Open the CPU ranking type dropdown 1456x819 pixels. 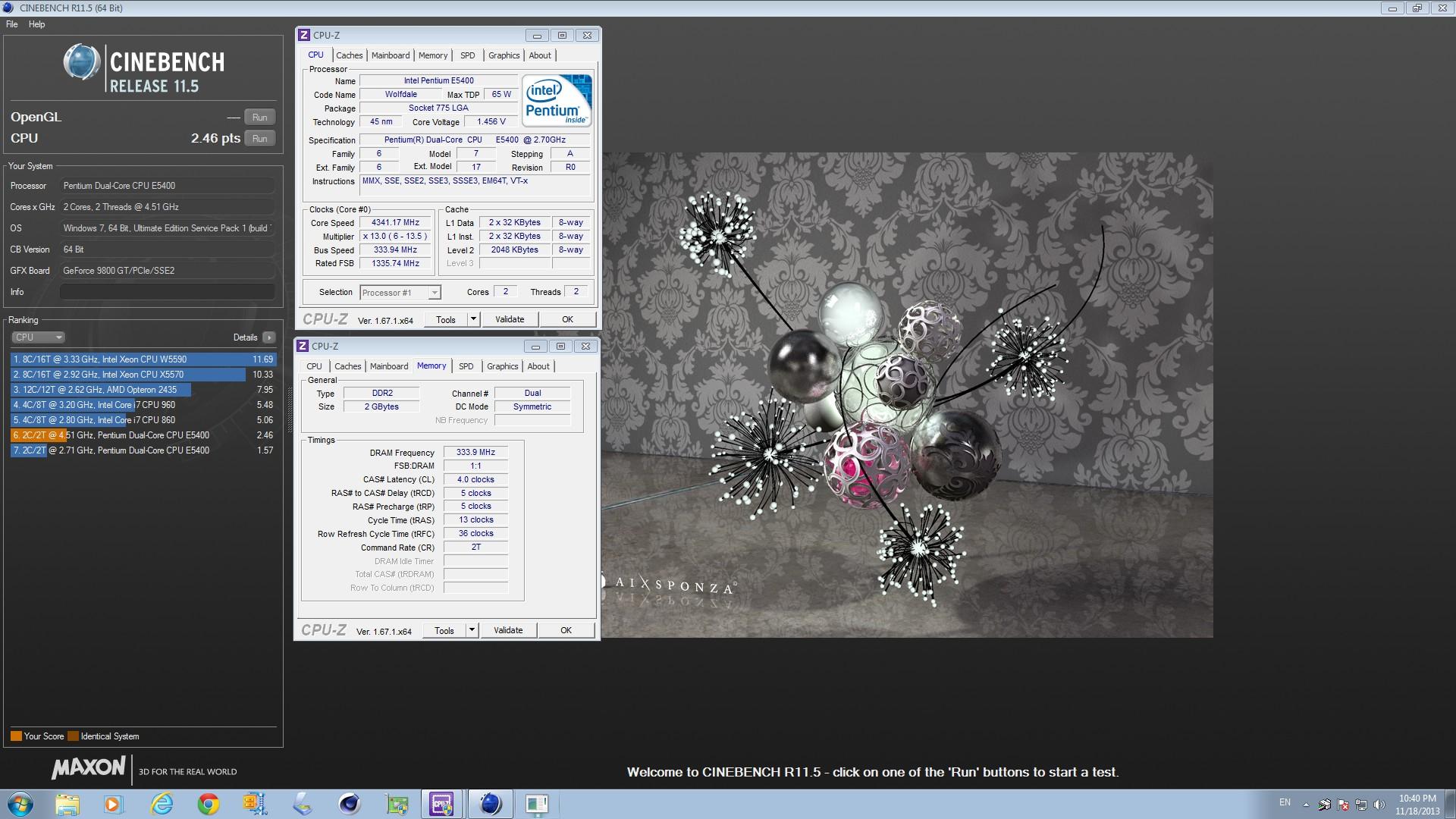pyautogui.click(x=38, y=337)
